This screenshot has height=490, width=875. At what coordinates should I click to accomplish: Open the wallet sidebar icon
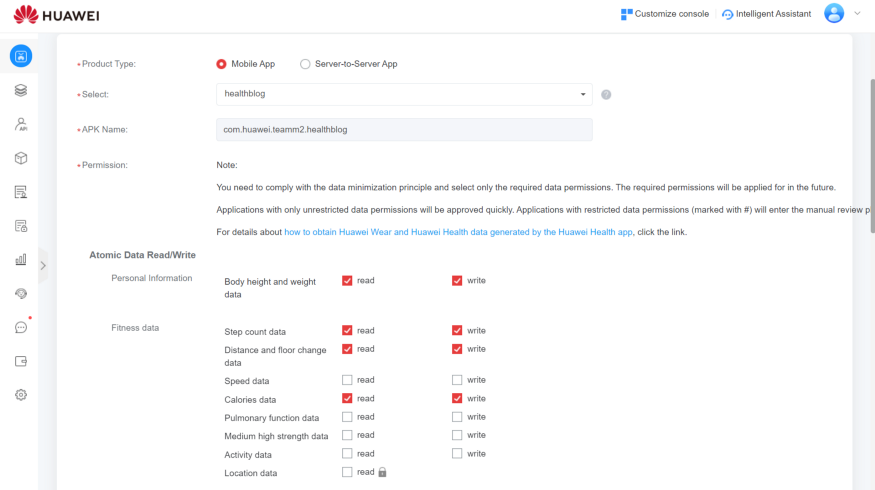coord(21,361)
